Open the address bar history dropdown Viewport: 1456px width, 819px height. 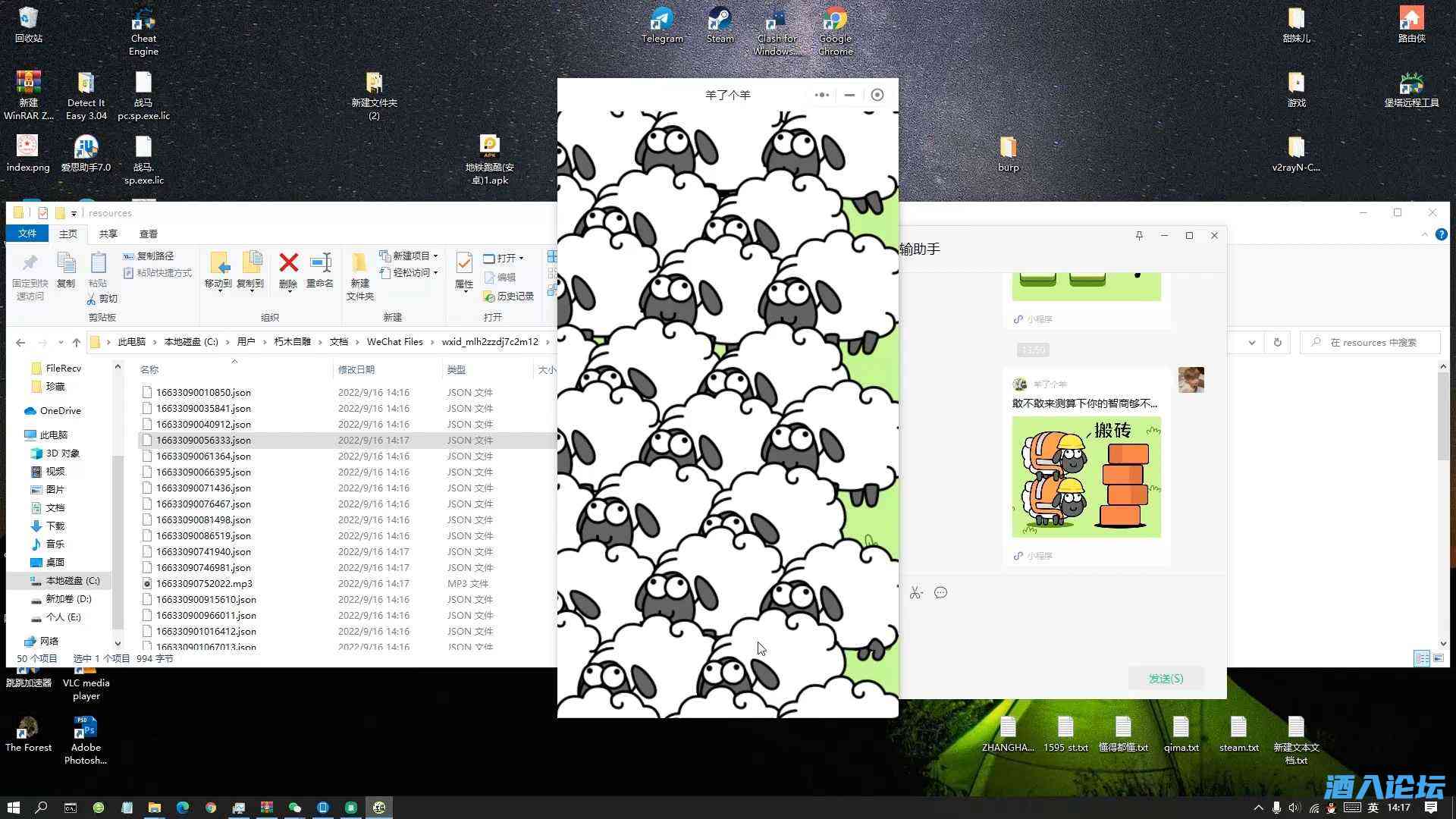[1252, 342]
